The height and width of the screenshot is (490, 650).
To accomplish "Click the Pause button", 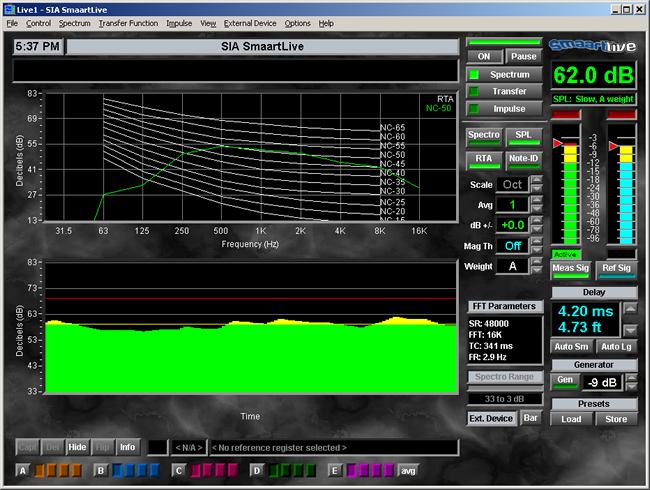I will (524, 56).
